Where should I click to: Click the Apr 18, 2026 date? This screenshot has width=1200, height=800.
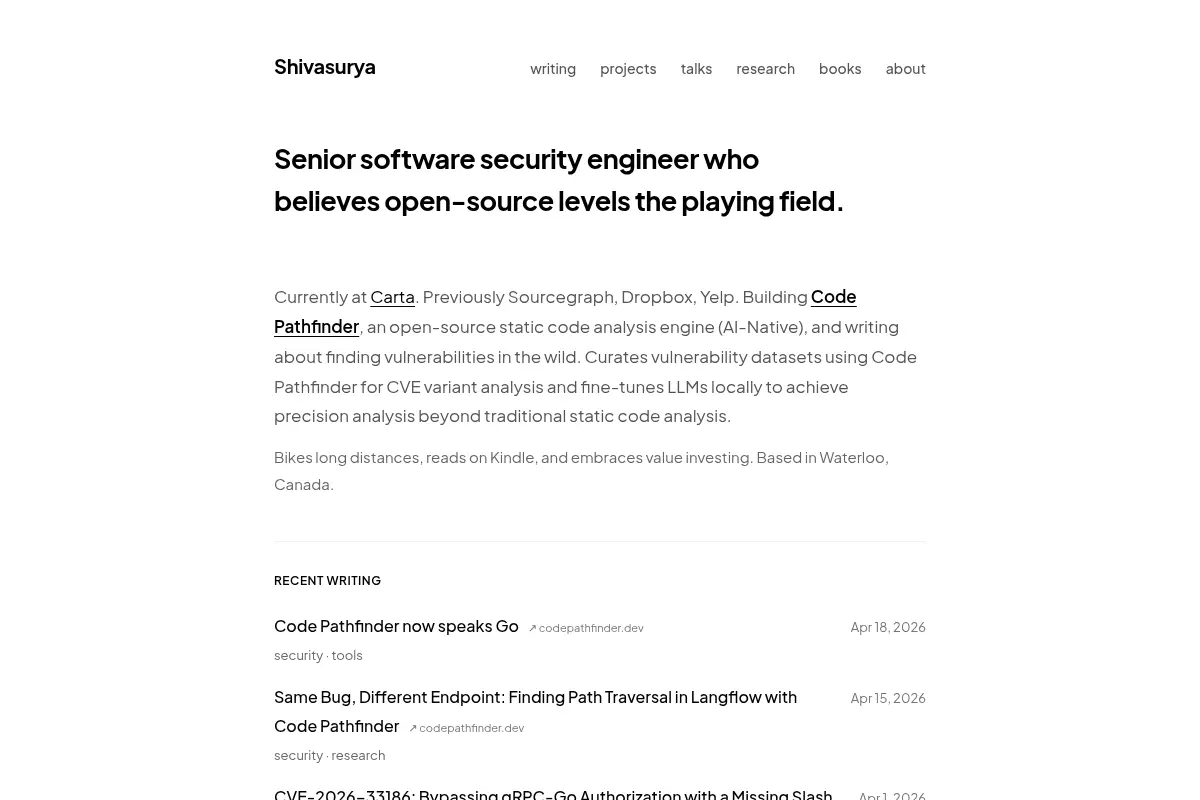coord(888,627)
